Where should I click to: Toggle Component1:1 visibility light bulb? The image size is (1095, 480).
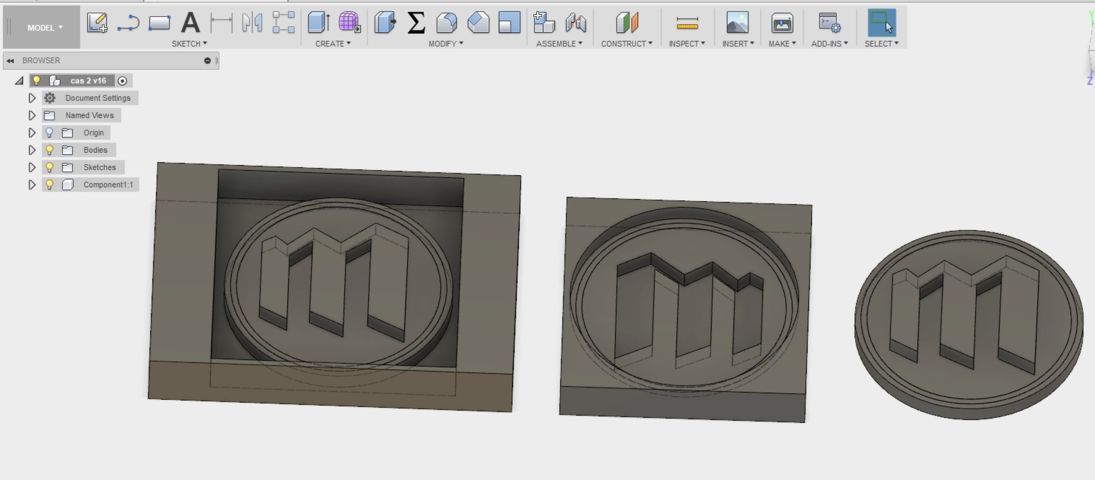[x=49, y=184]
